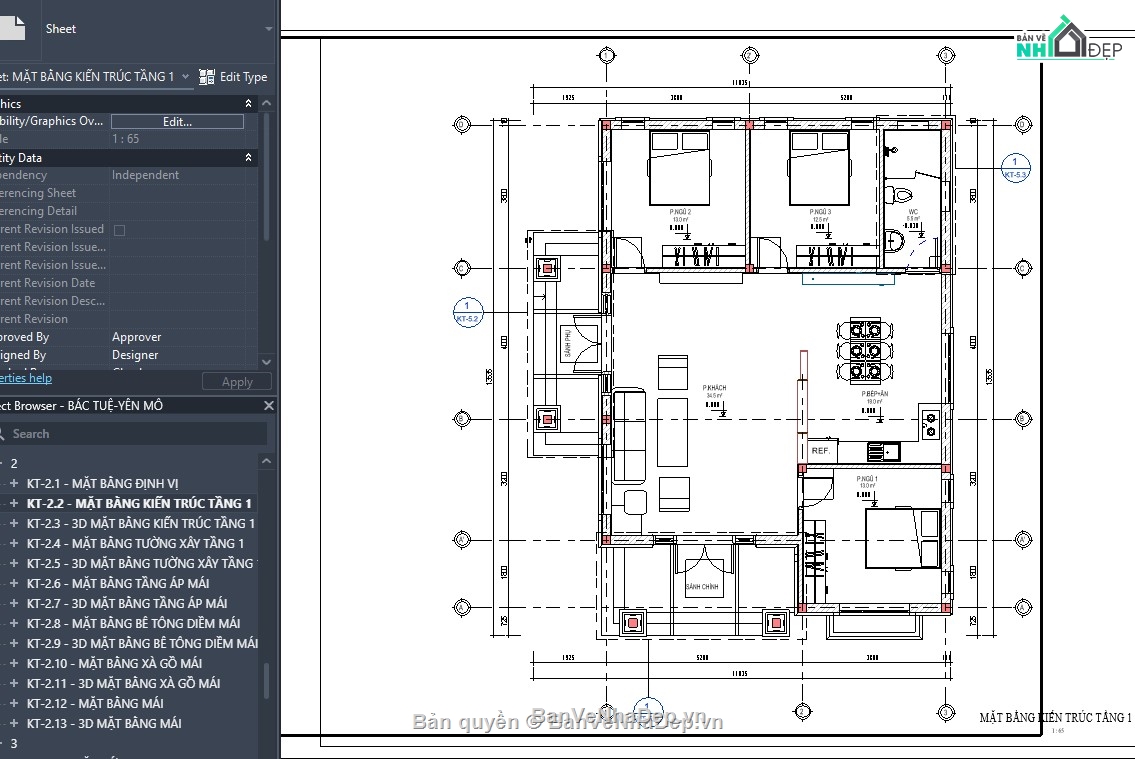Select the bed in P.NGỦ 1
The height and width of the screenshot is (759, 1135).
point(903,538)
